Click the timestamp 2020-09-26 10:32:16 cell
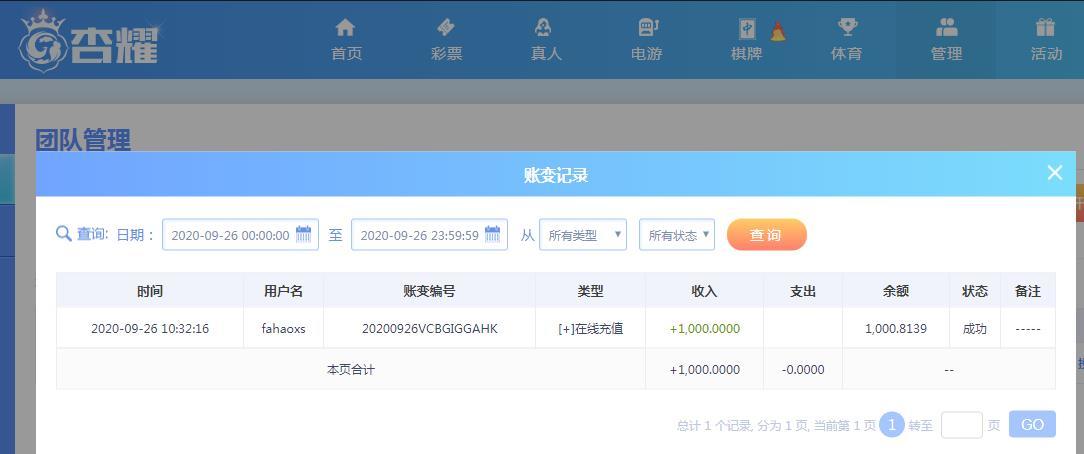Screen dimensions: 1084x454 click(x=150, y=328)
